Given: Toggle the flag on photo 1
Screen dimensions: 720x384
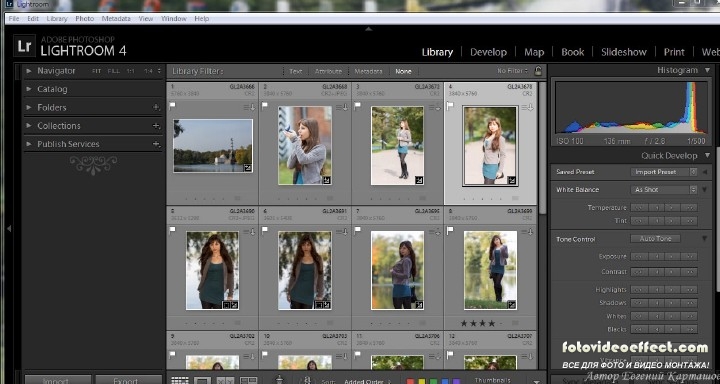Looking at the screenshot, I should (173, 107).
